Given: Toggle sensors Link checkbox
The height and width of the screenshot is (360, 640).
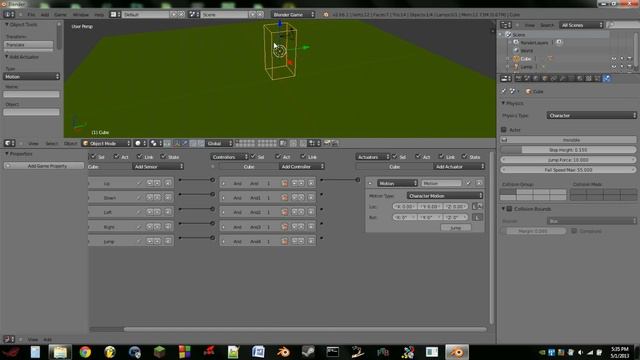Looking at the screenshot, I should point(140,156).
